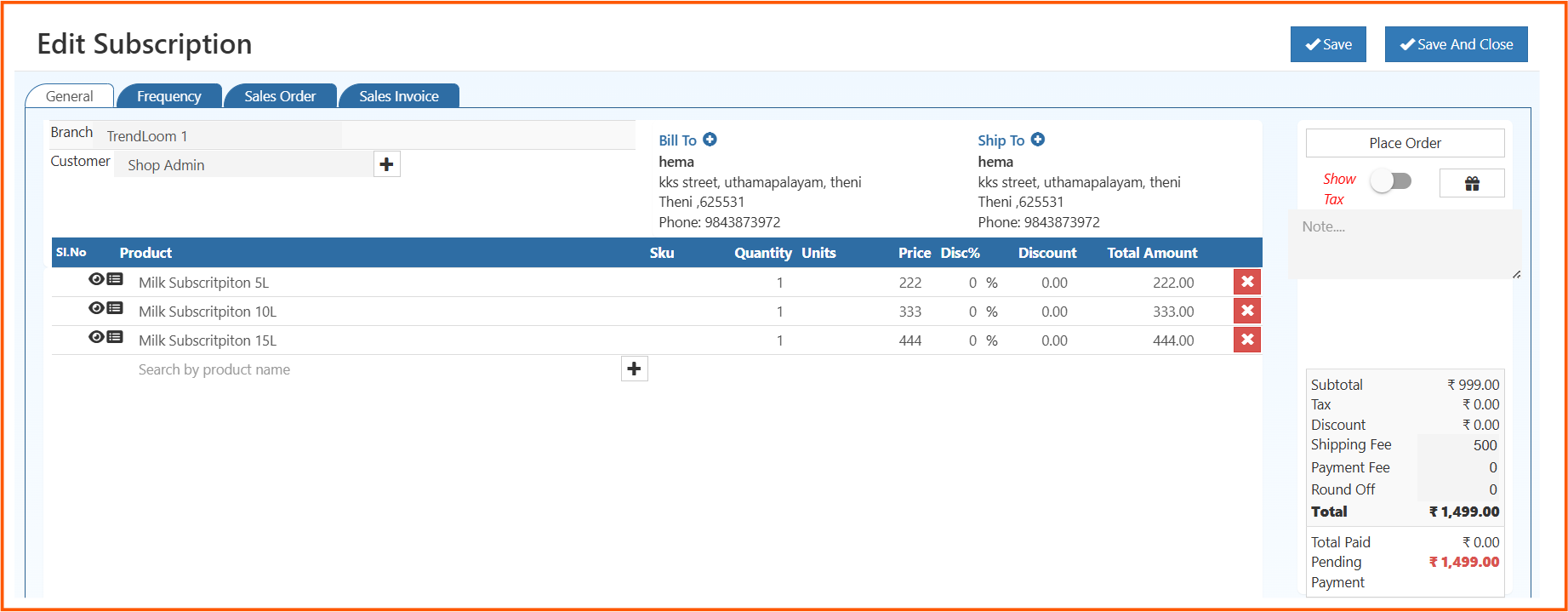Add new Ship To address
1568x612 pixels.
click(1037, 140)
